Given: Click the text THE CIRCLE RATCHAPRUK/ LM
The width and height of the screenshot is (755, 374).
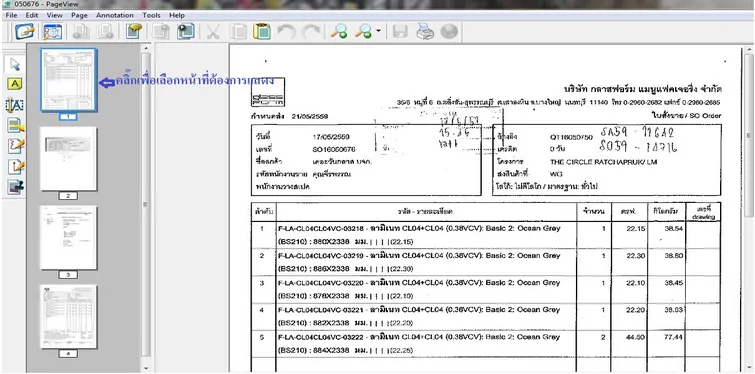Looking at the screenshot, I should click(x=603, y=162).
